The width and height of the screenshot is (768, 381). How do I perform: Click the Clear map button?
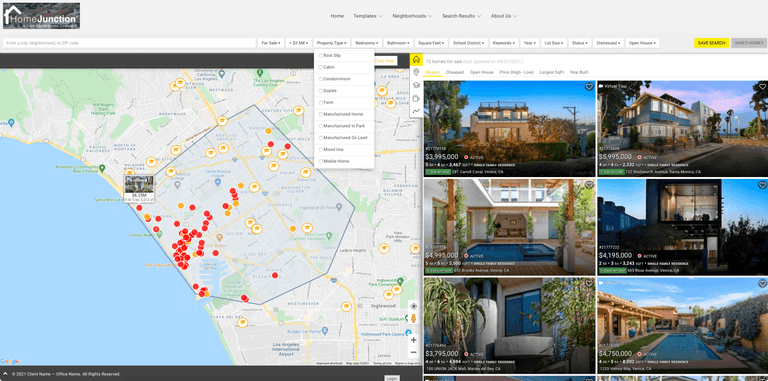point(385,61)
